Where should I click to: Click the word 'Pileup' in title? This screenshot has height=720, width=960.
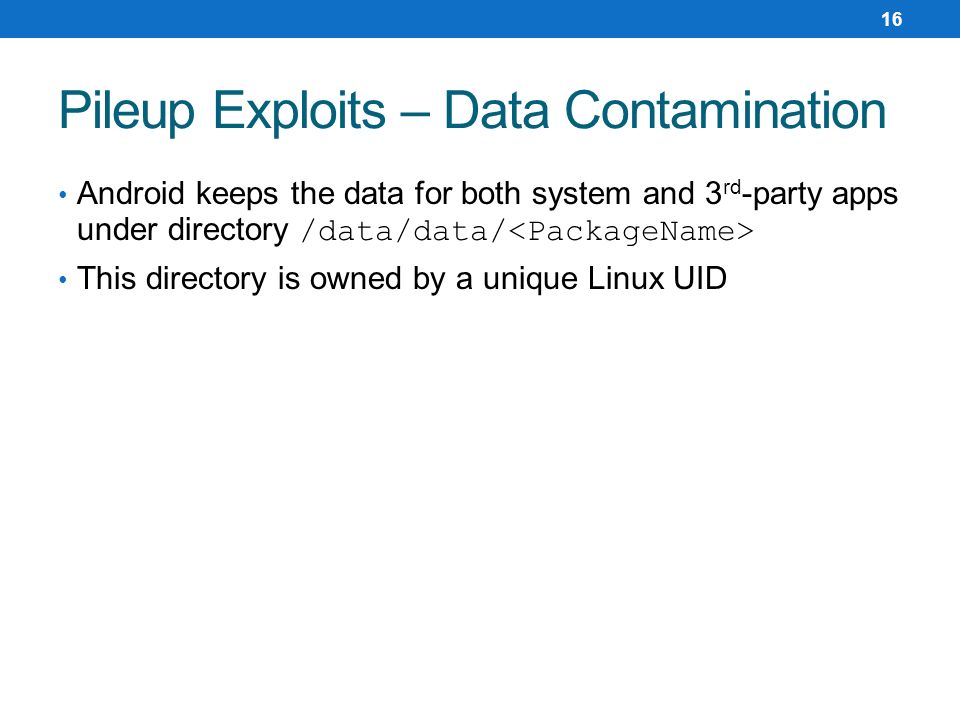[x=127, y=111]
